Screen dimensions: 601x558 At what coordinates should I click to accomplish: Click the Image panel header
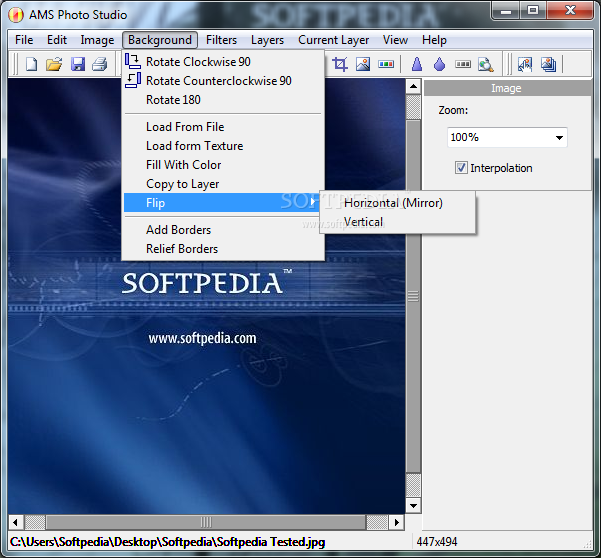coord(507,88)
